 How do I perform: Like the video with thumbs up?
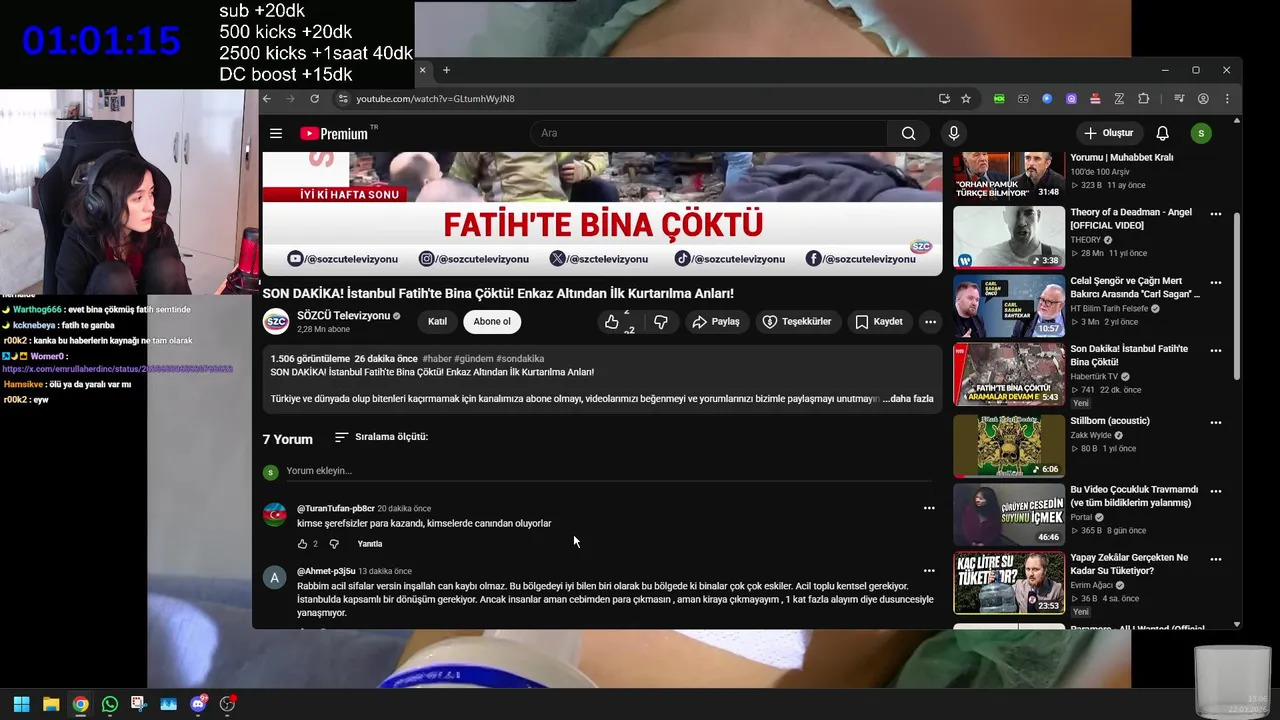click(612, 321)
